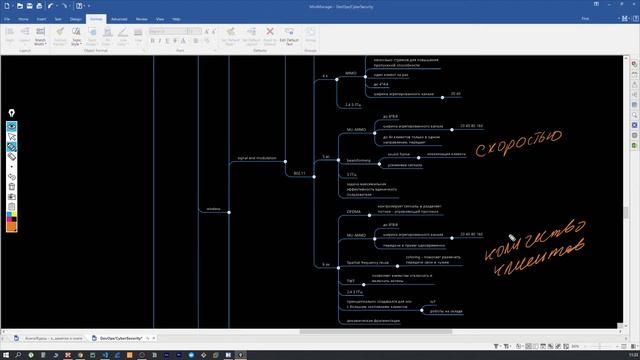This screenshot has height=360, width=640.
Task: Switch to the Design ribbon tab
Action: pyautogui.click(x=76, y=19)
